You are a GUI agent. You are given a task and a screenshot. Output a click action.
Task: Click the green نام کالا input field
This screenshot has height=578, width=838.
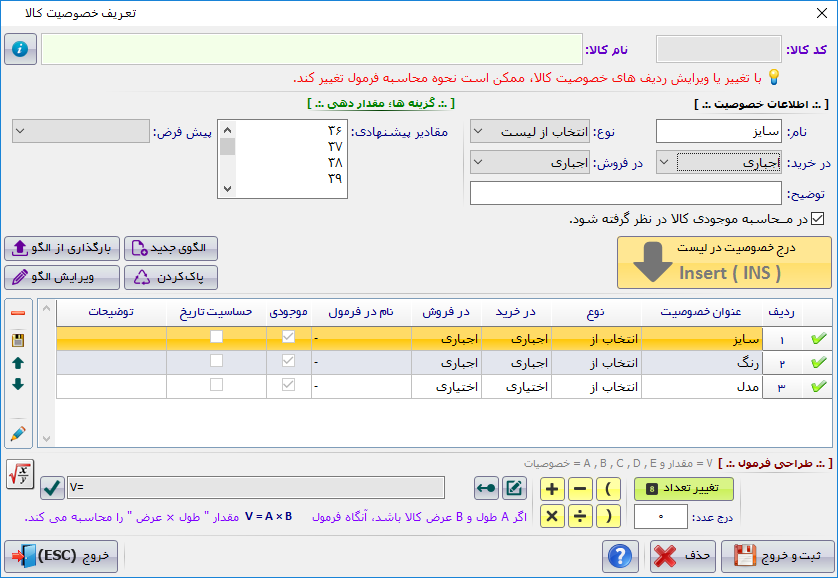click(312, 49)
